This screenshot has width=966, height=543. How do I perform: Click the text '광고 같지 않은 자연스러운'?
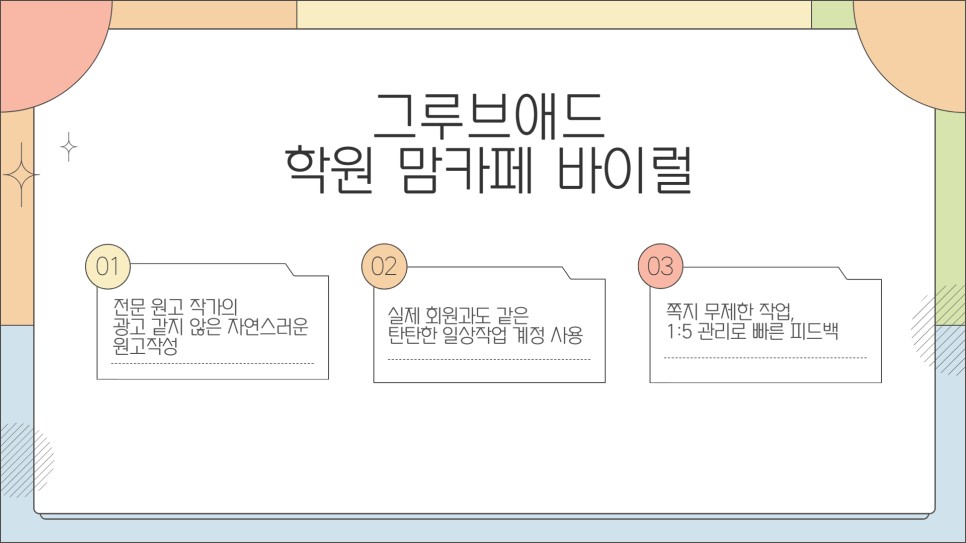coord(210,326)
